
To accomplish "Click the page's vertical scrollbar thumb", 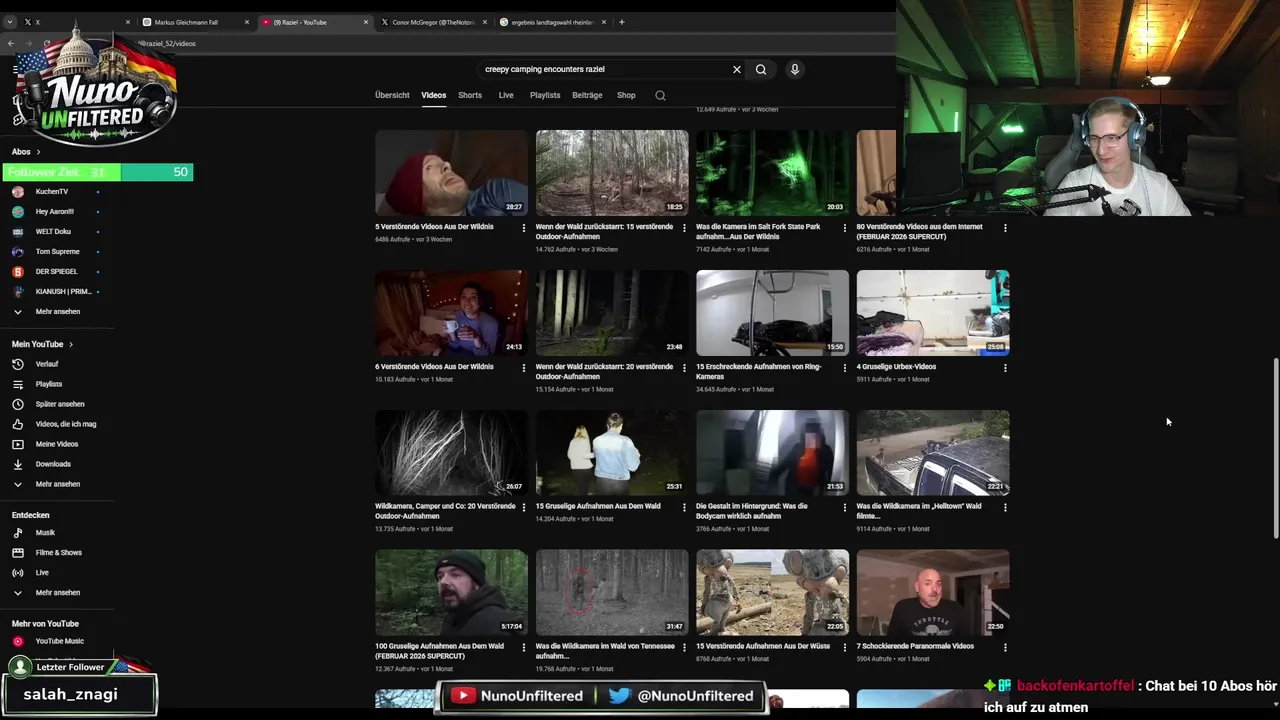I will 1275,450.
